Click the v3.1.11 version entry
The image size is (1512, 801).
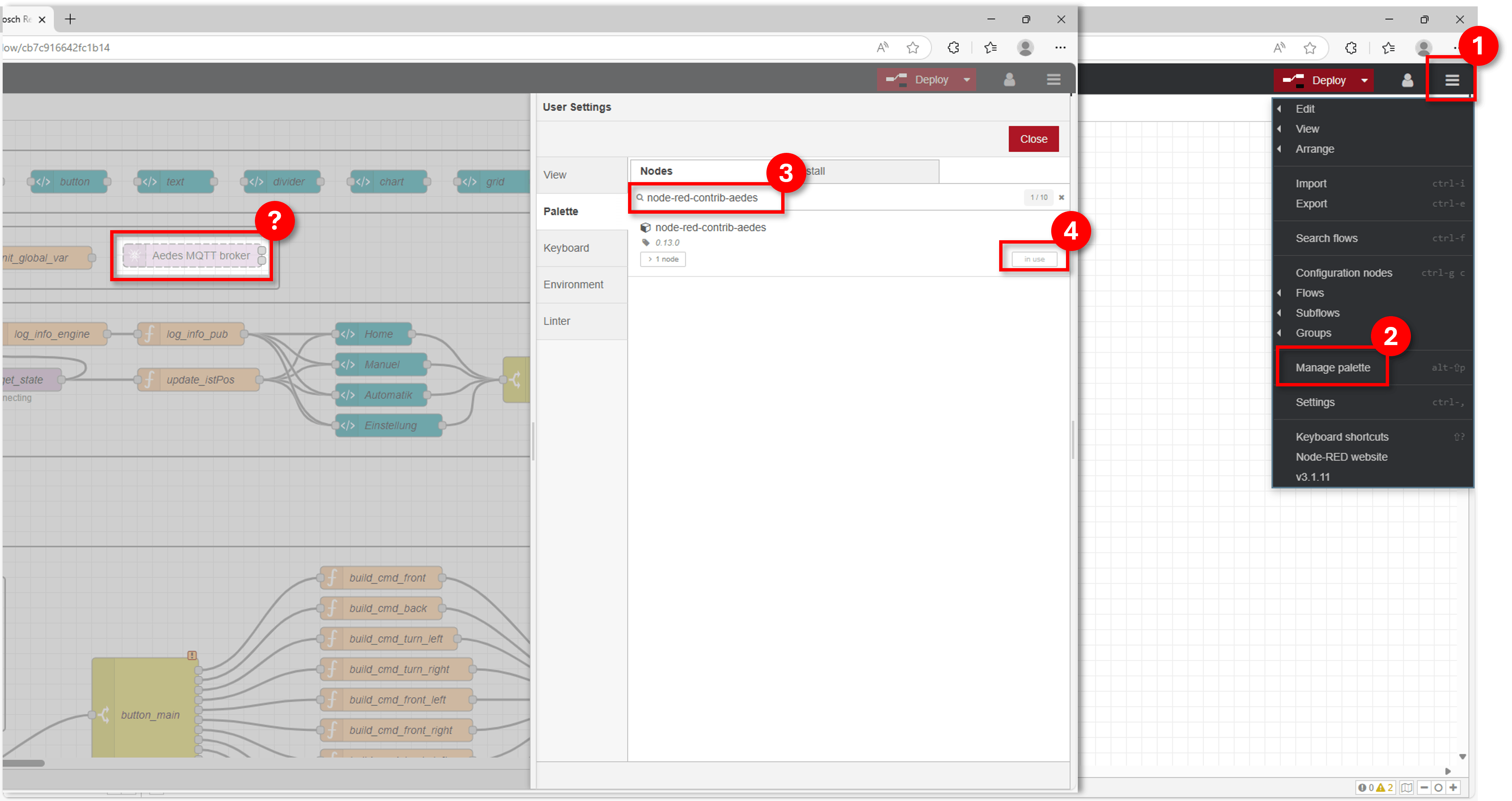click(x=1372, y=476)
